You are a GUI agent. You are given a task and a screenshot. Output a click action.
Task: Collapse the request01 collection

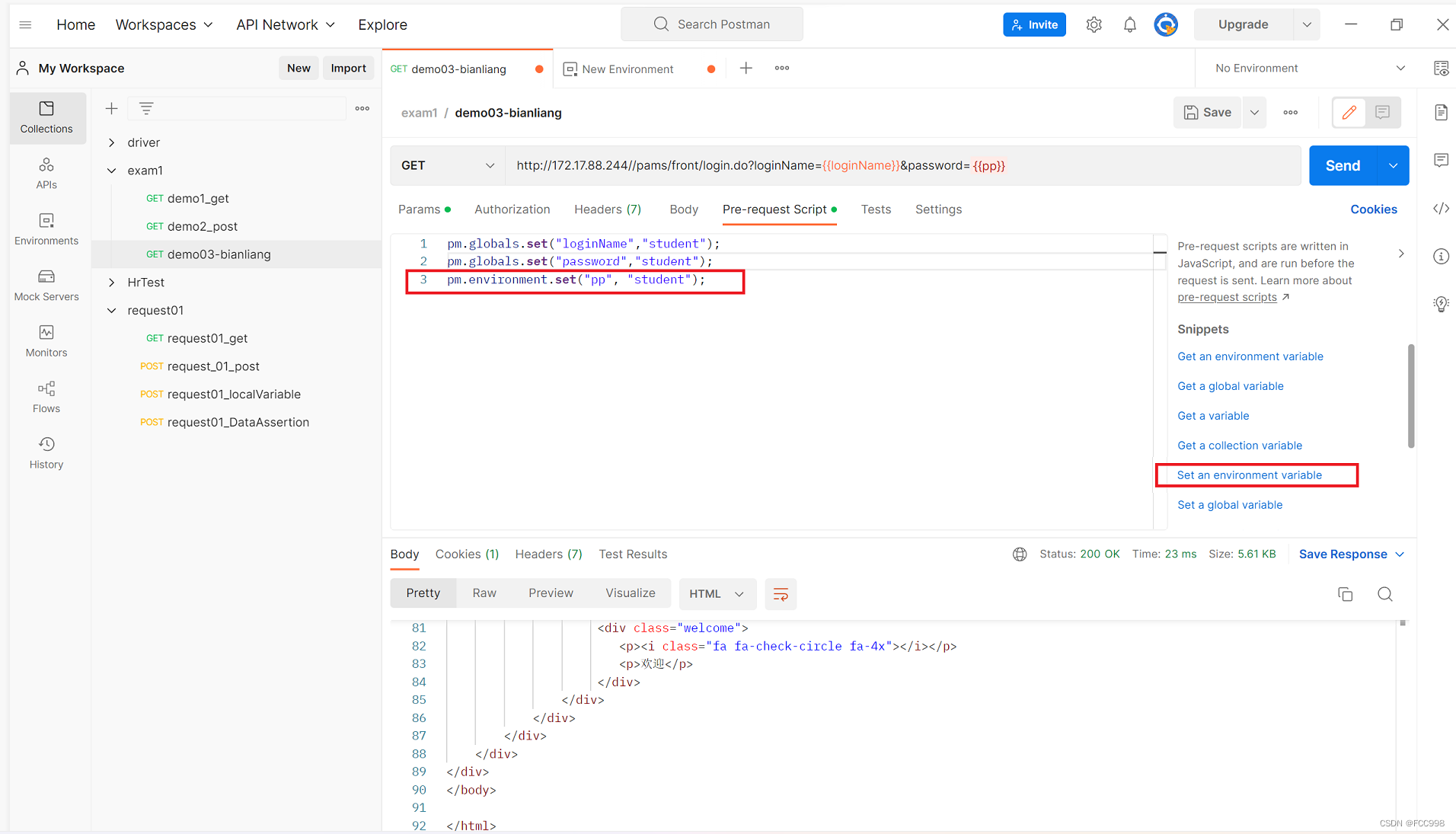[x=112, y=310]
